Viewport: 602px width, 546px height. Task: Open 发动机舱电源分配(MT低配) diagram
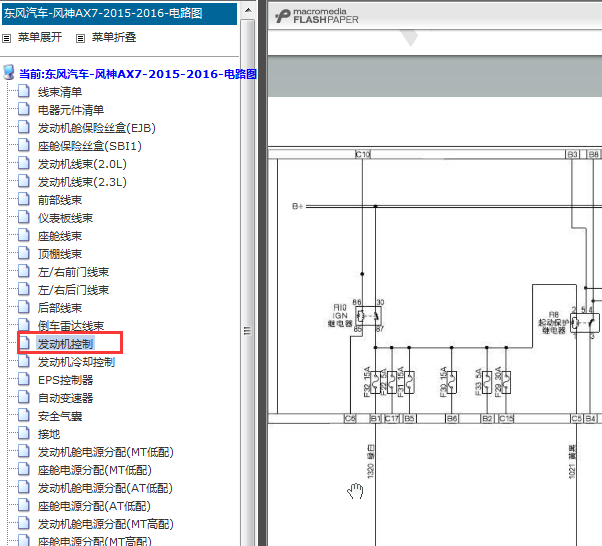[106, 452]
